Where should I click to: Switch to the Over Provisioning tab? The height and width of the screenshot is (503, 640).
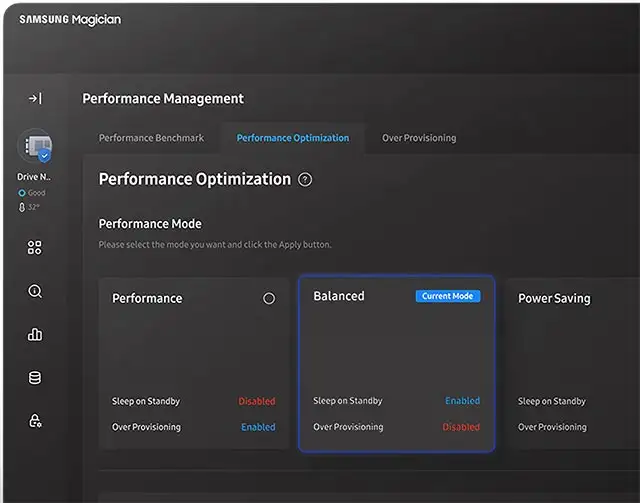(x=419, y=138)
